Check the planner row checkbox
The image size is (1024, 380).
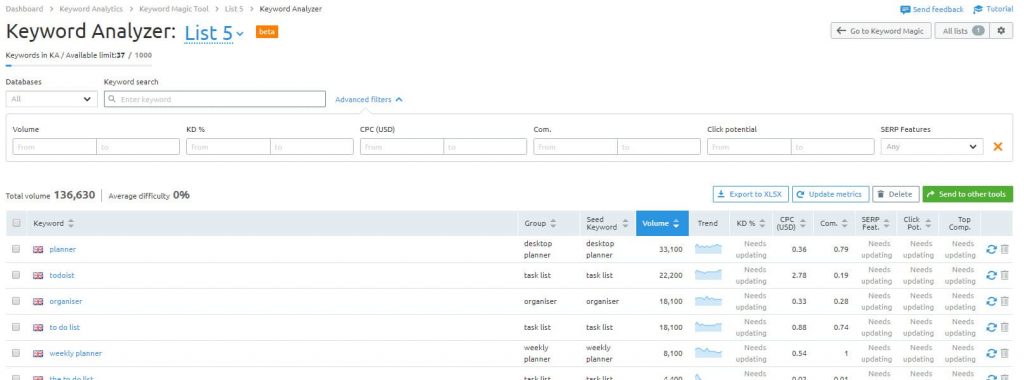[x=16, y=249]
